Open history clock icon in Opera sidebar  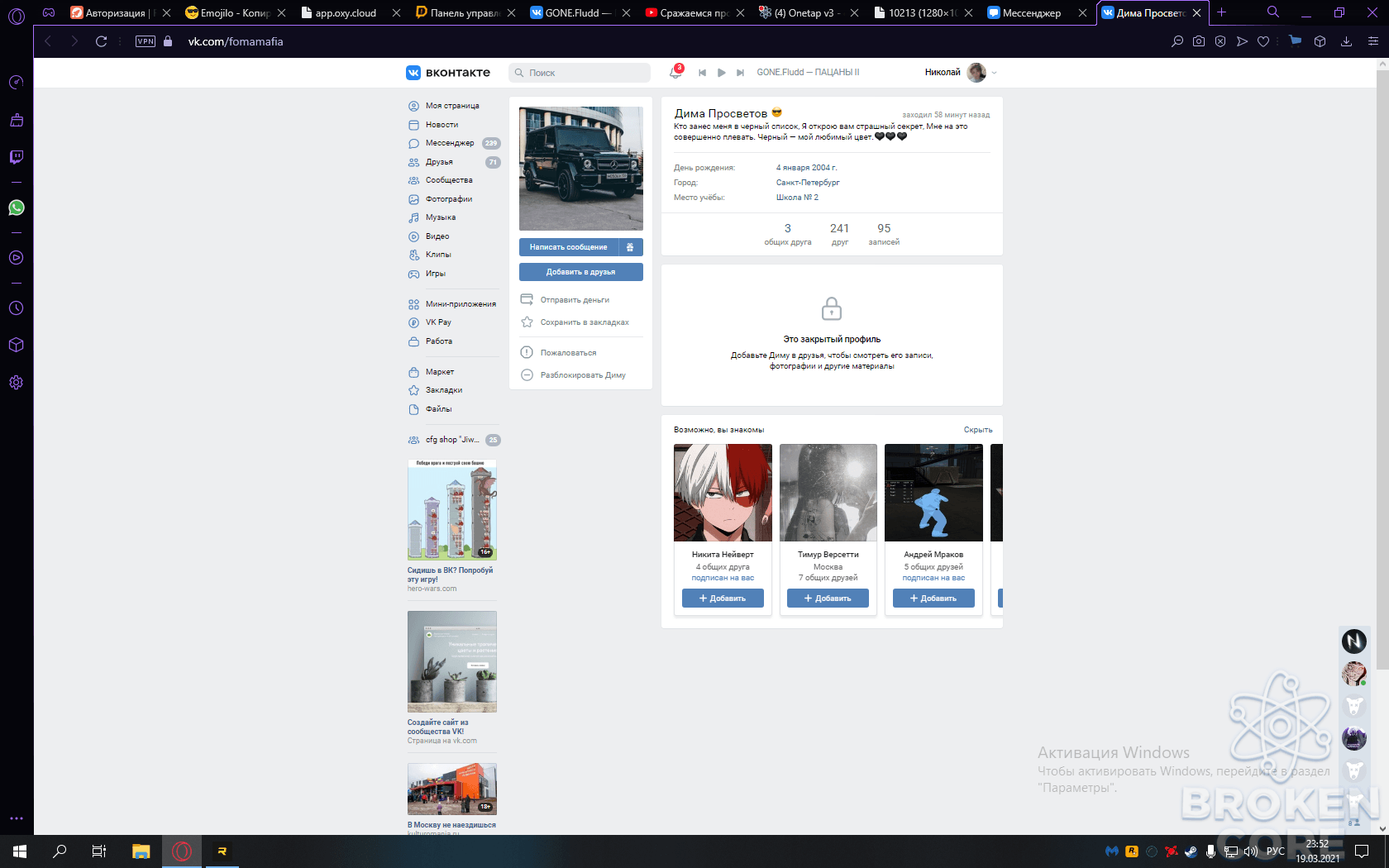click(17, 308)
